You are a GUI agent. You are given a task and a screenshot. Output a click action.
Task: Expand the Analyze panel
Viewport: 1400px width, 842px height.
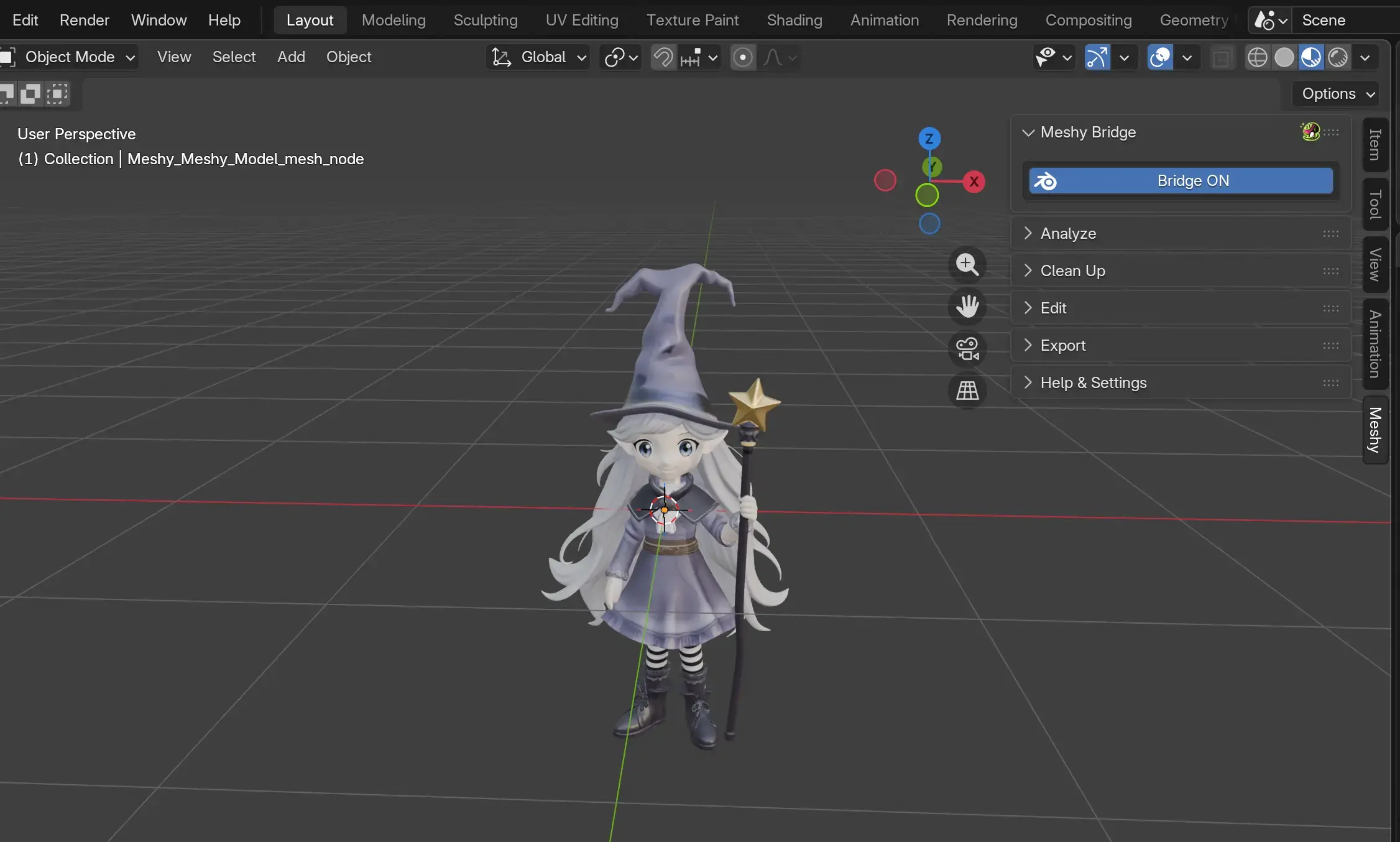[x=1181, y=234]
